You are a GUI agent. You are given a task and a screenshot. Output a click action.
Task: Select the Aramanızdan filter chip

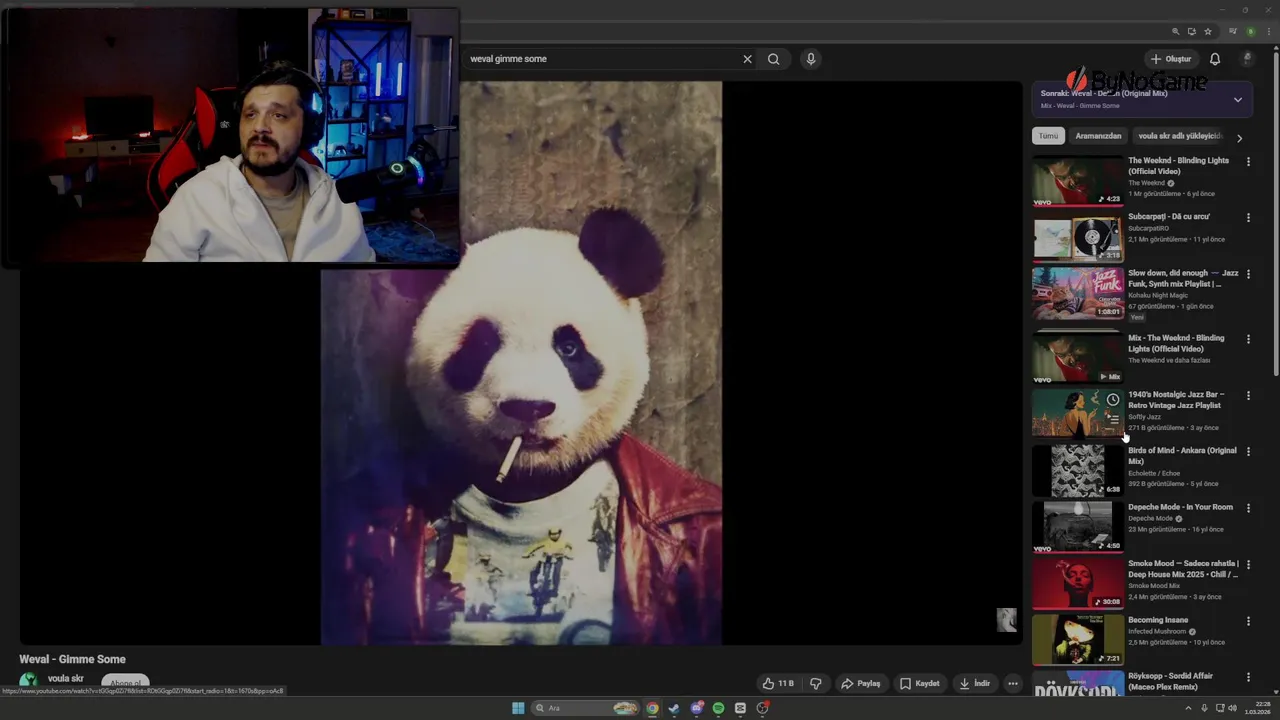click(1098, 136)
